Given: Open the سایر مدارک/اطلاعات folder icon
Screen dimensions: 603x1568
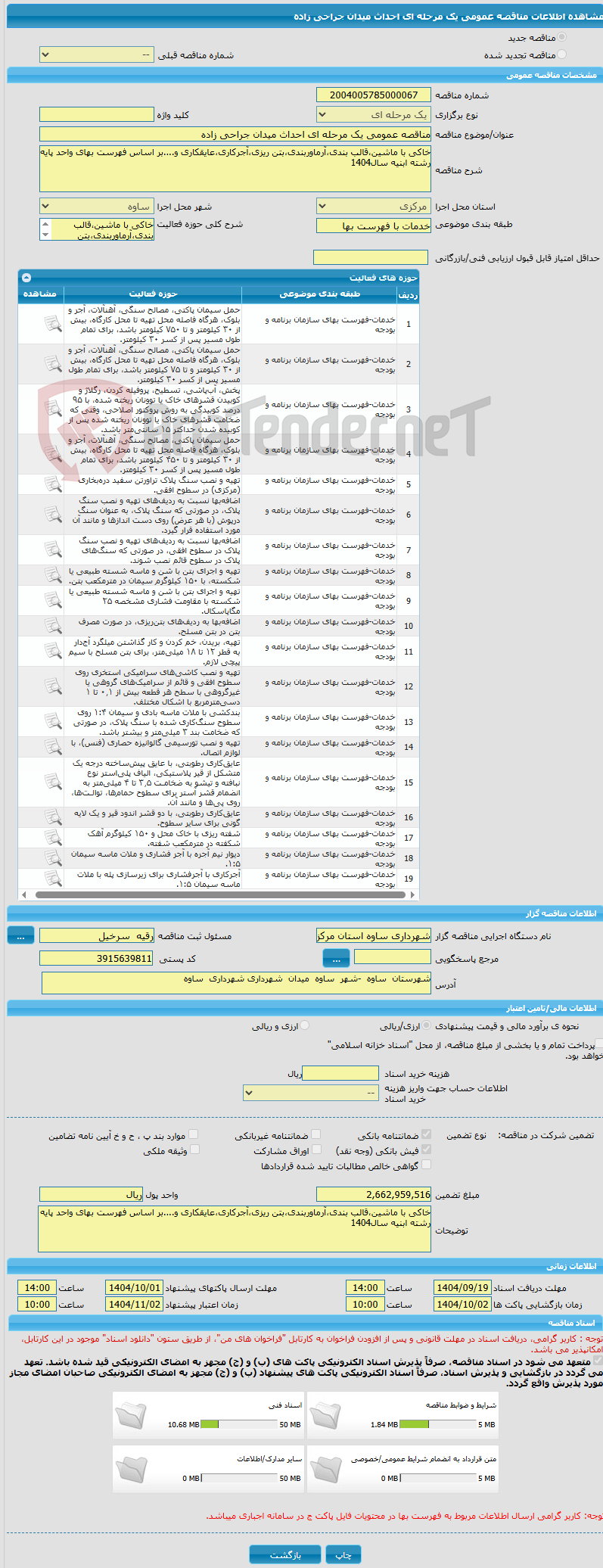Looking at the screenshot, I should [x=132, y=1468].
